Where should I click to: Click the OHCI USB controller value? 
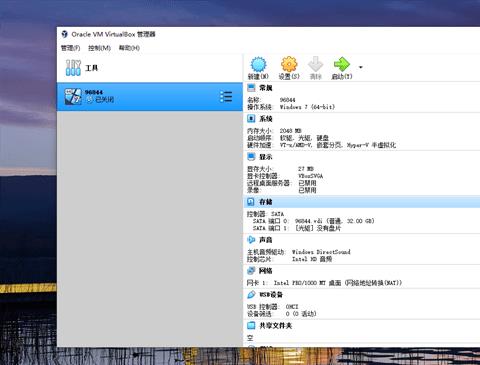(x=292, y=307)
